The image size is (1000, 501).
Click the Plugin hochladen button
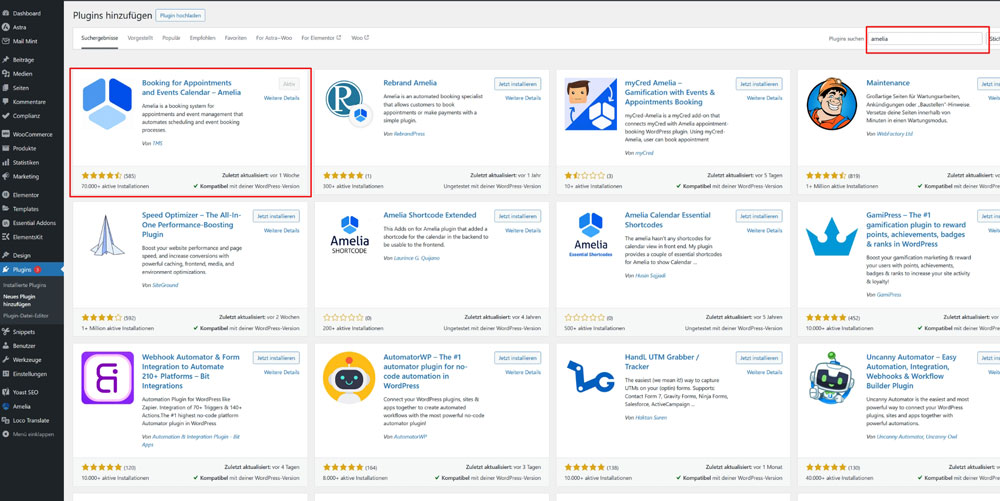point(180,15)
